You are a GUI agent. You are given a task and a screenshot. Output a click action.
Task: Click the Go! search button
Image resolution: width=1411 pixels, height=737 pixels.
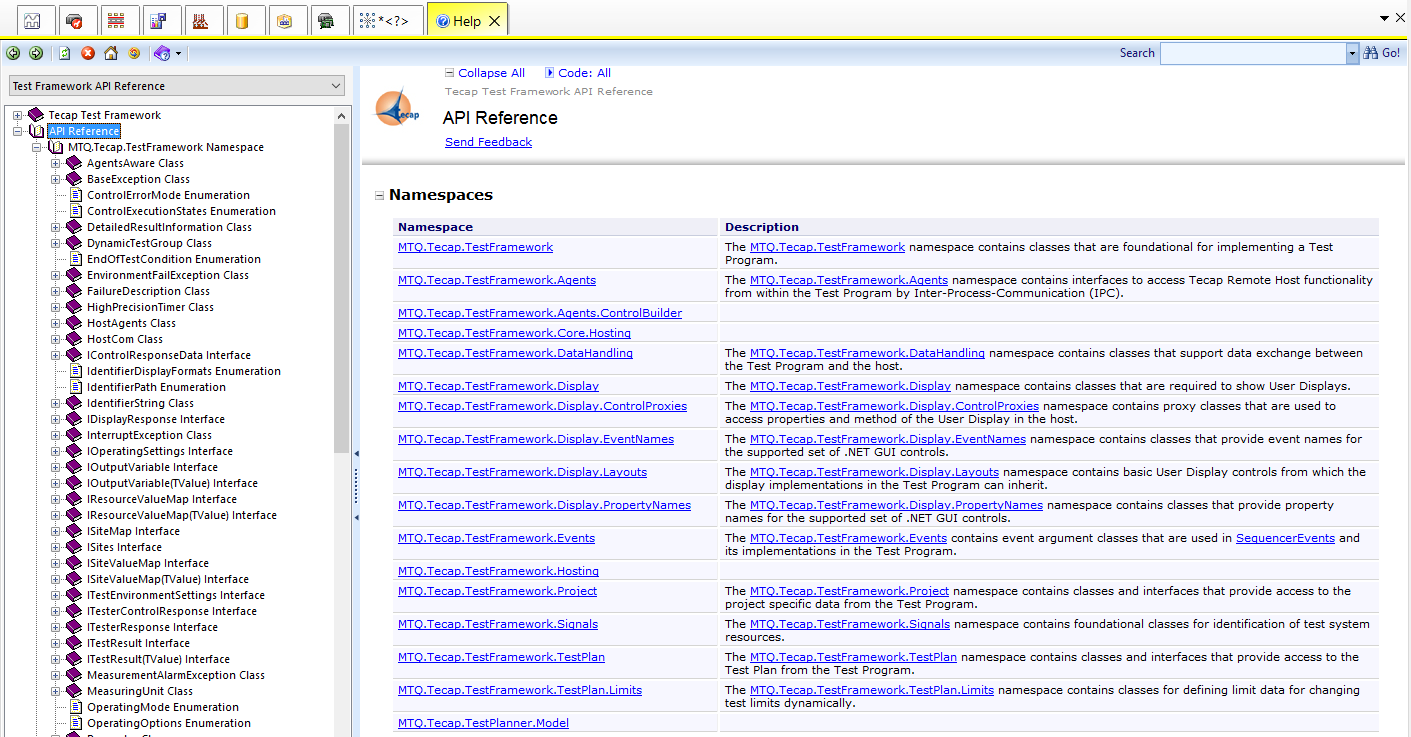[x=1384, y=53]
